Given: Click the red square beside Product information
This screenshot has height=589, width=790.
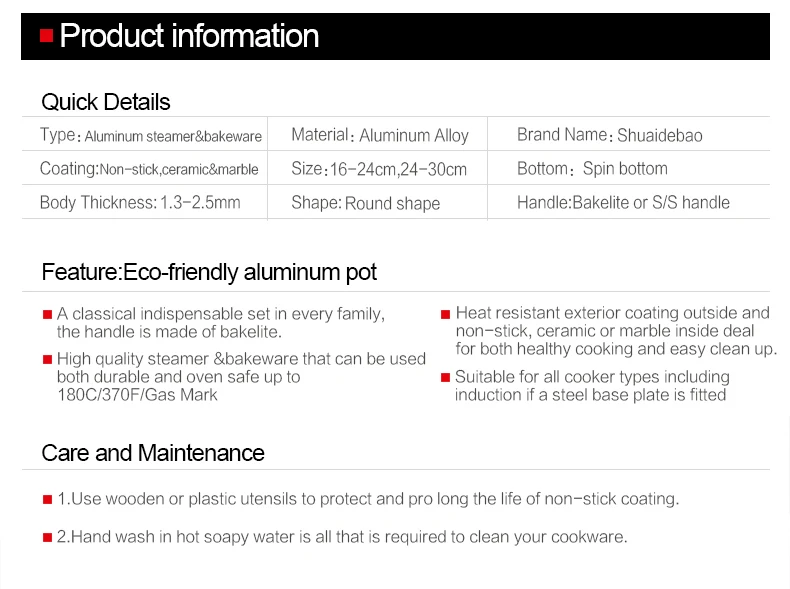Looking at the screenshot, I should (46, 36).
